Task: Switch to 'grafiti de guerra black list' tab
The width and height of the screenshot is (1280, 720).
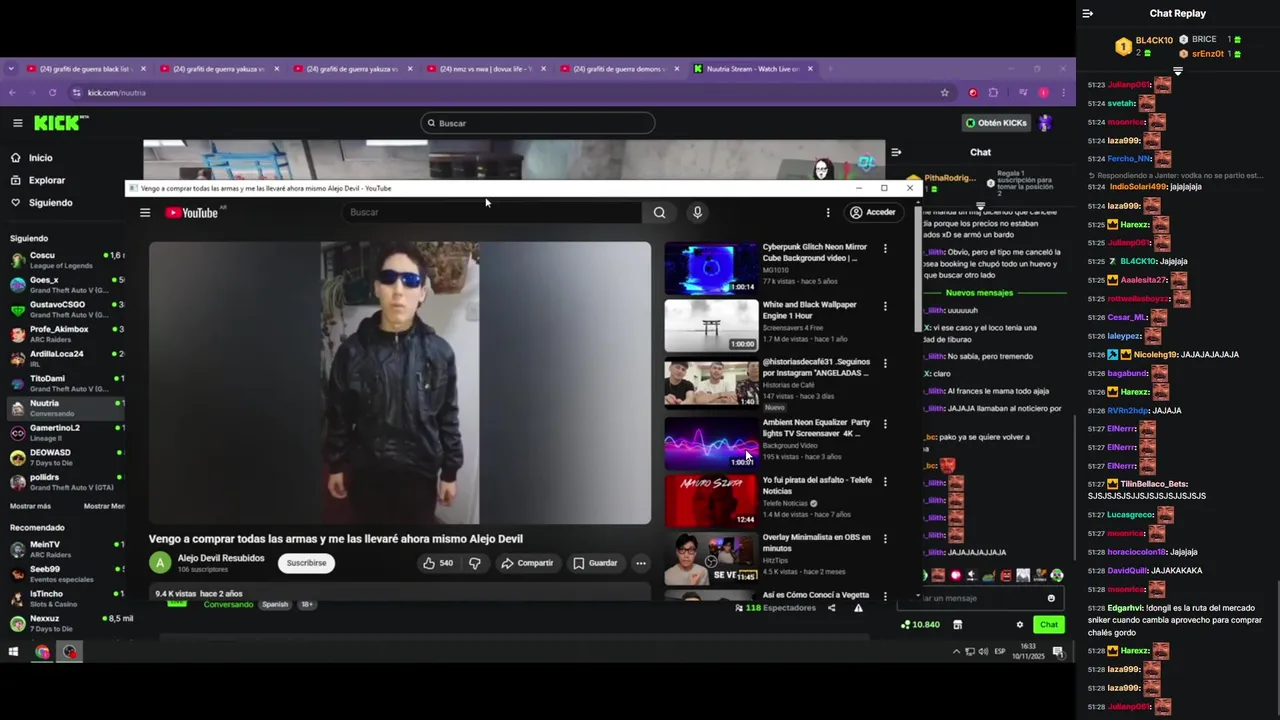Action: [x=85, y=69]
